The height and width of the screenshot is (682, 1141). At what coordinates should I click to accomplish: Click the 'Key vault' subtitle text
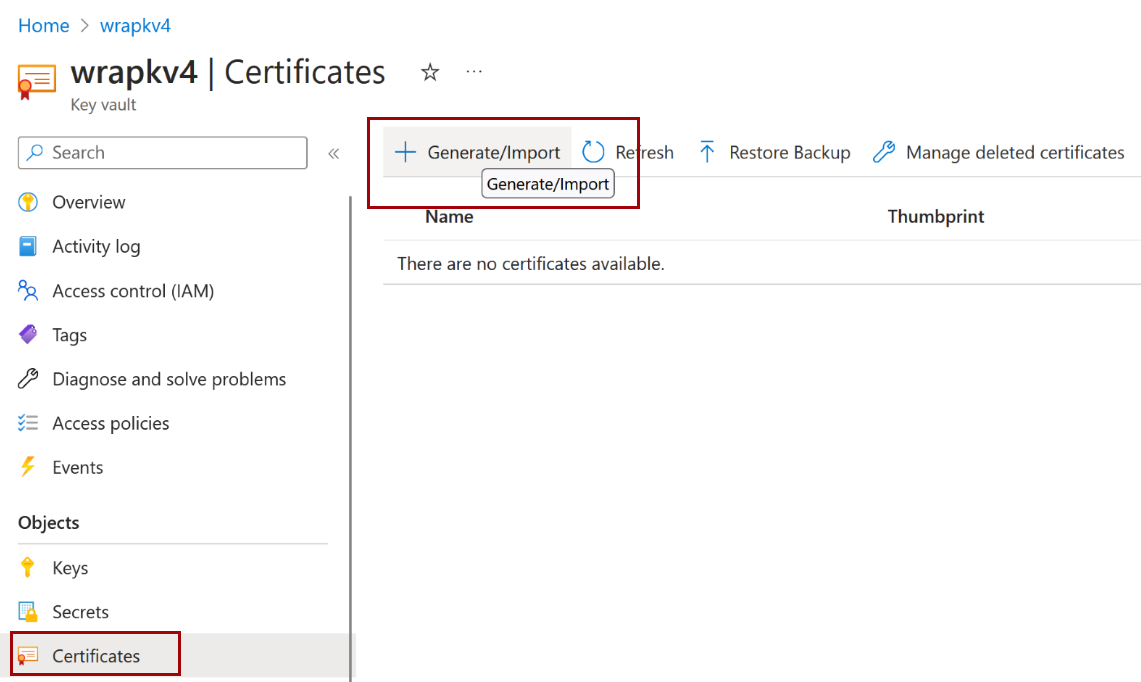[x=103, y=105]
